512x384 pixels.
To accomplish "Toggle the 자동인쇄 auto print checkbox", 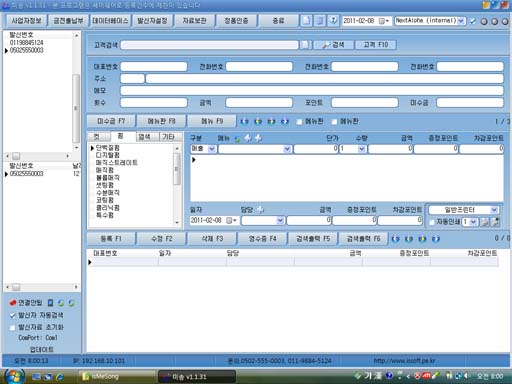I will (x=432, y=222).
